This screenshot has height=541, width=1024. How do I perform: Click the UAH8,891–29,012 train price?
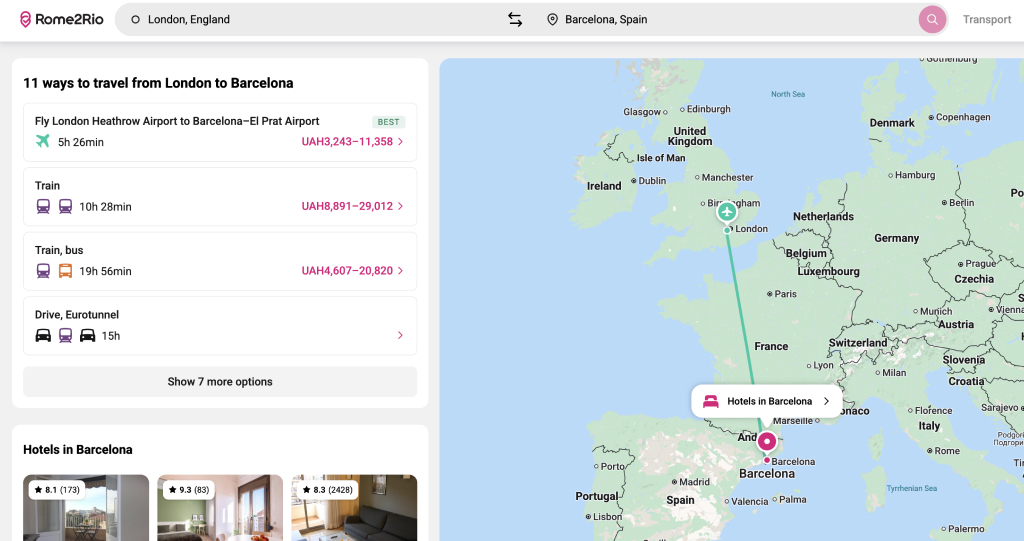tap(347, 206)
